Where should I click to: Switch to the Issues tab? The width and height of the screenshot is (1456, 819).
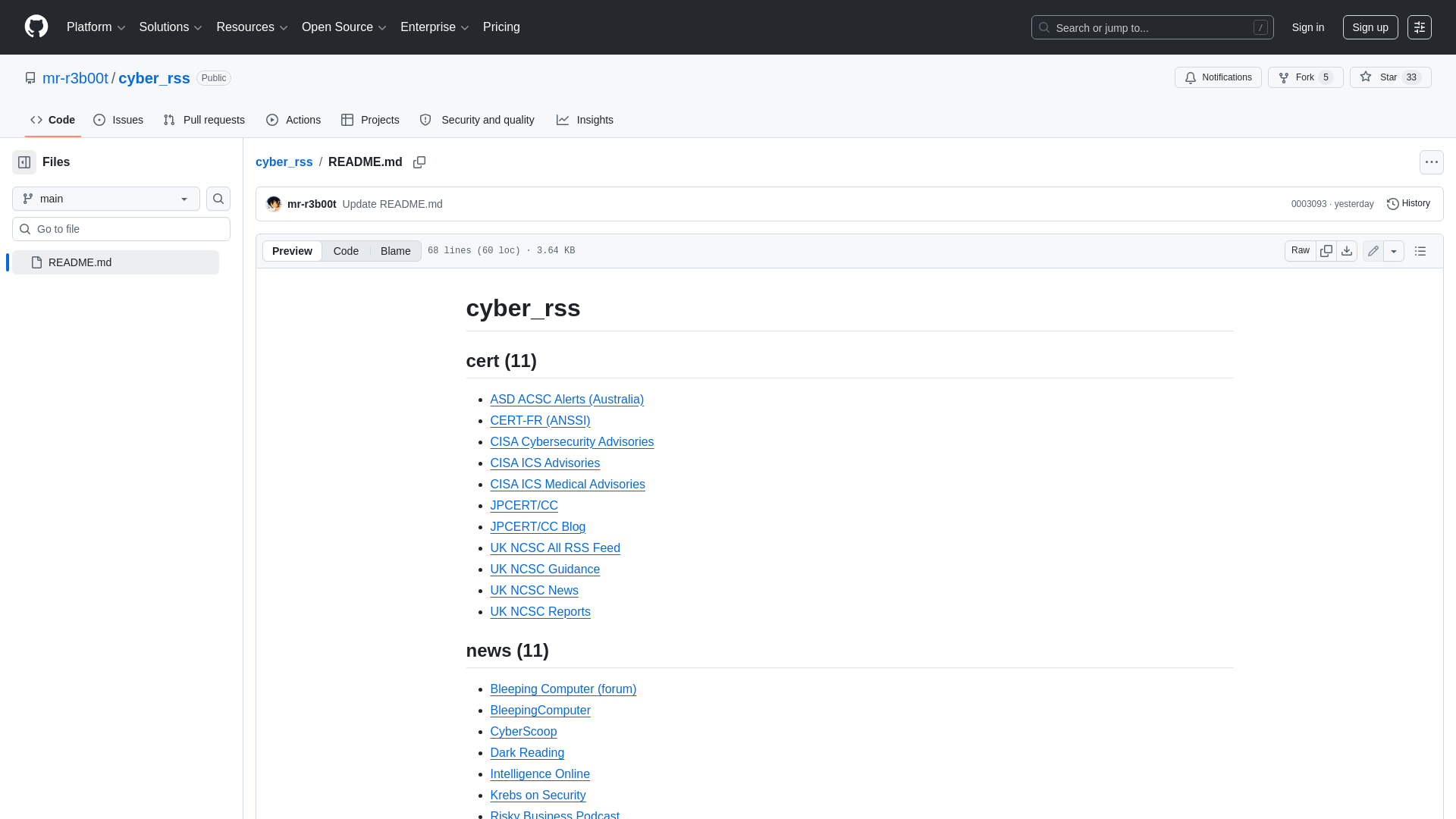(118, 120)
